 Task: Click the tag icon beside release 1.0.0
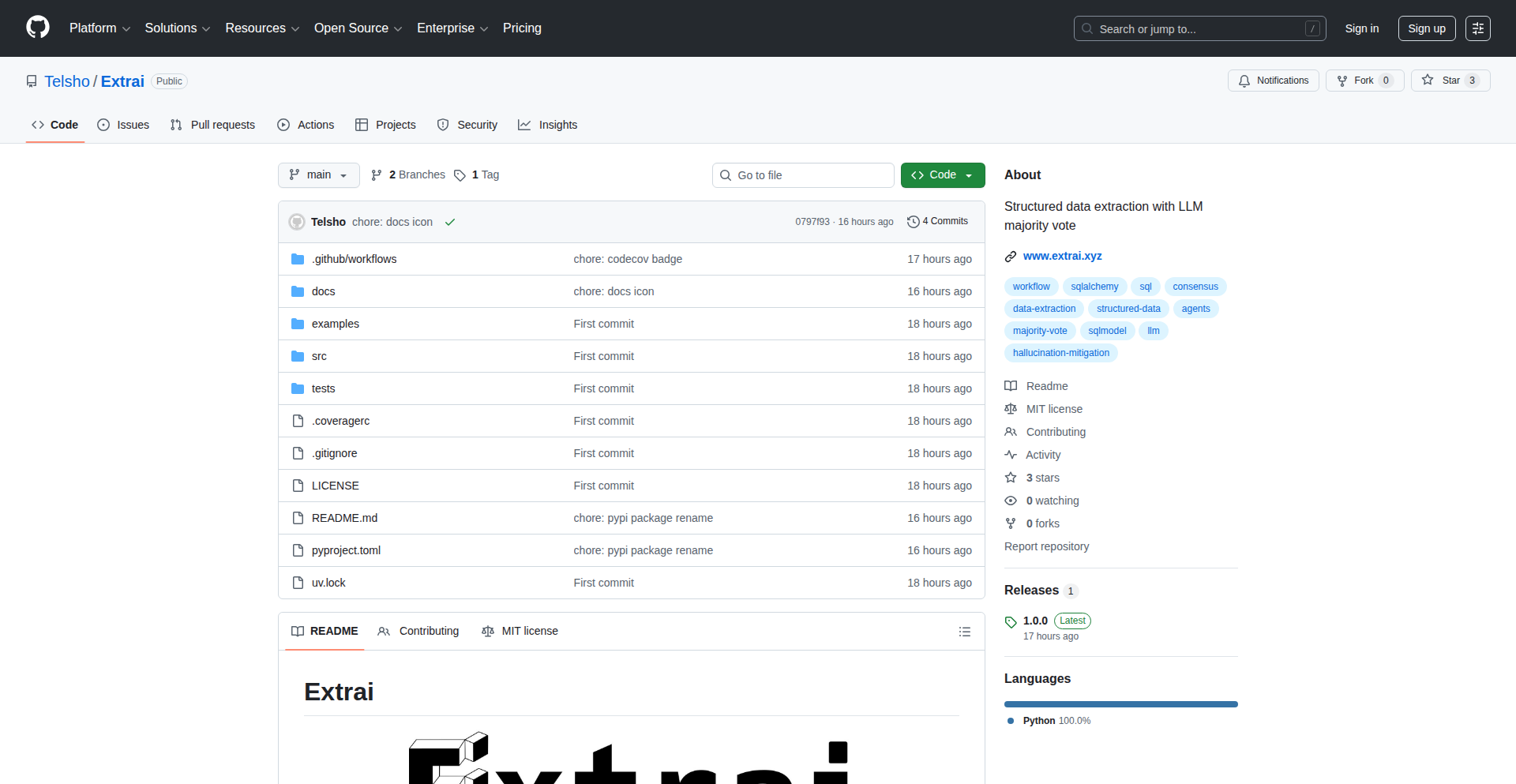(x=1011, y=622)
